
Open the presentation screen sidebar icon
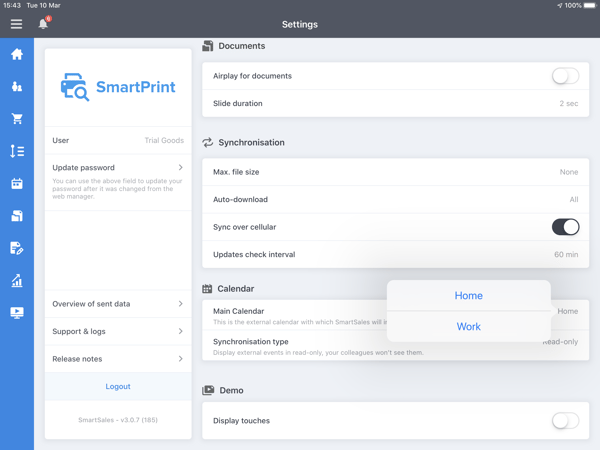tap(17, 313)
